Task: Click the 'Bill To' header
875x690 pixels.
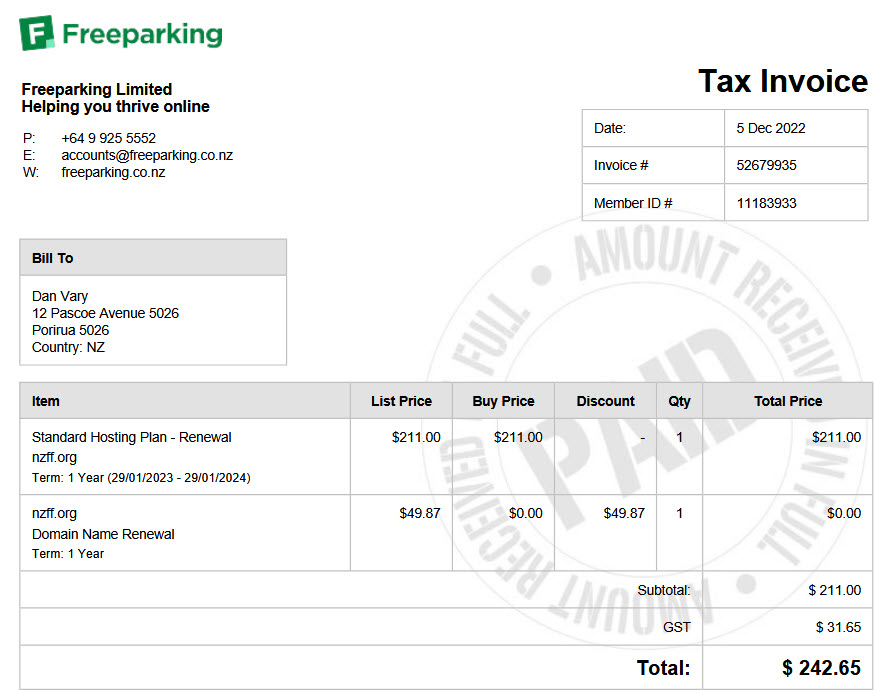Action: click(x=153, y=258)
